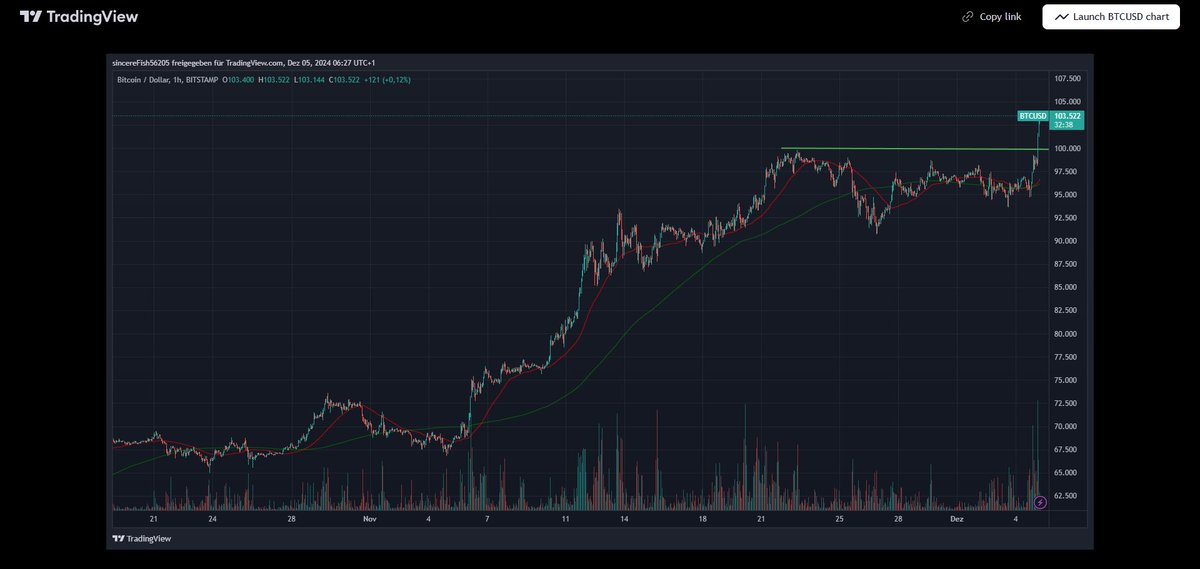
Task: Click the 24 date label on time axis
Action: pos(214,520)
